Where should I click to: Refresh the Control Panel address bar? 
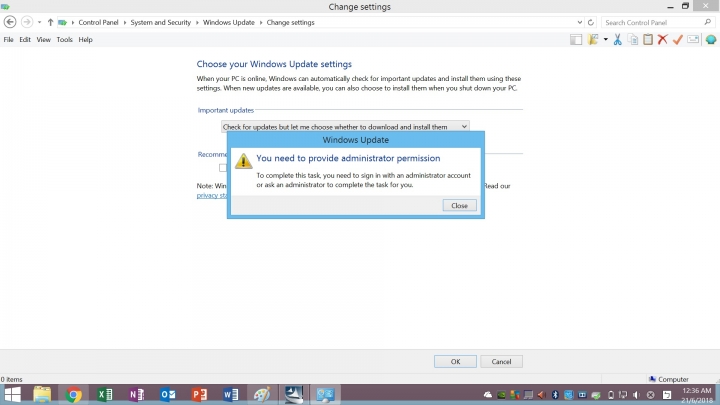tap(591, 22)
